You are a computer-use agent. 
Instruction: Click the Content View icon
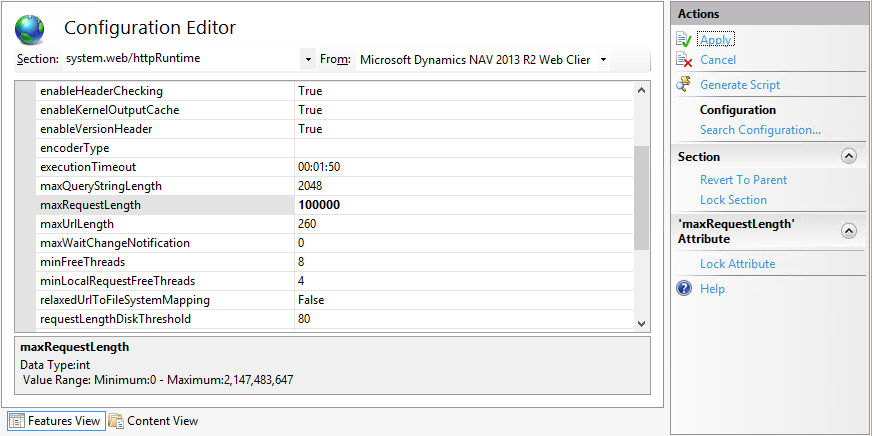pos(116,421)
